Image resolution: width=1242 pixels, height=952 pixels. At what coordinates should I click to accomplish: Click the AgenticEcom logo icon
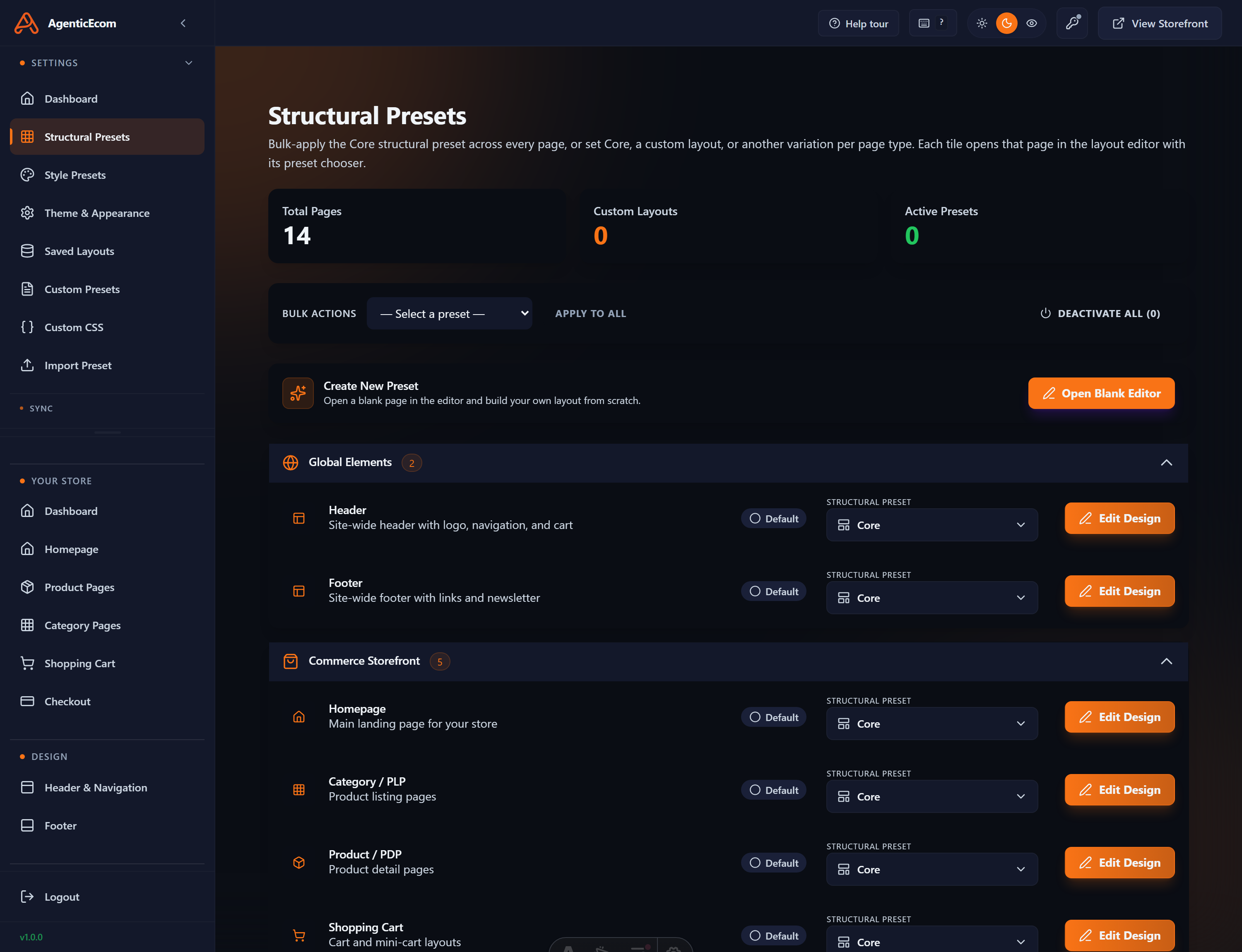point(26,23)
